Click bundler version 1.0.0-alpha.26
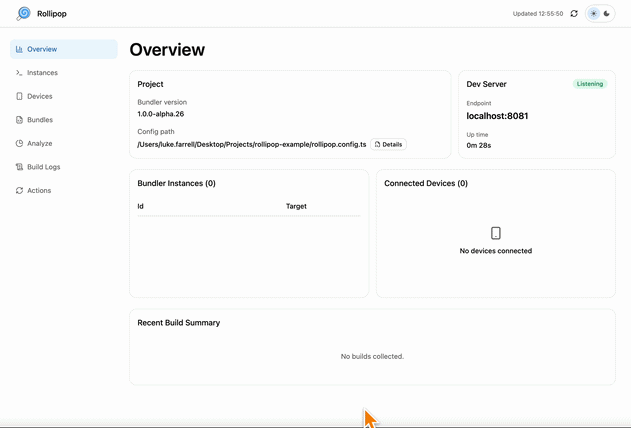631x428 pixels. tap(161, 114)
